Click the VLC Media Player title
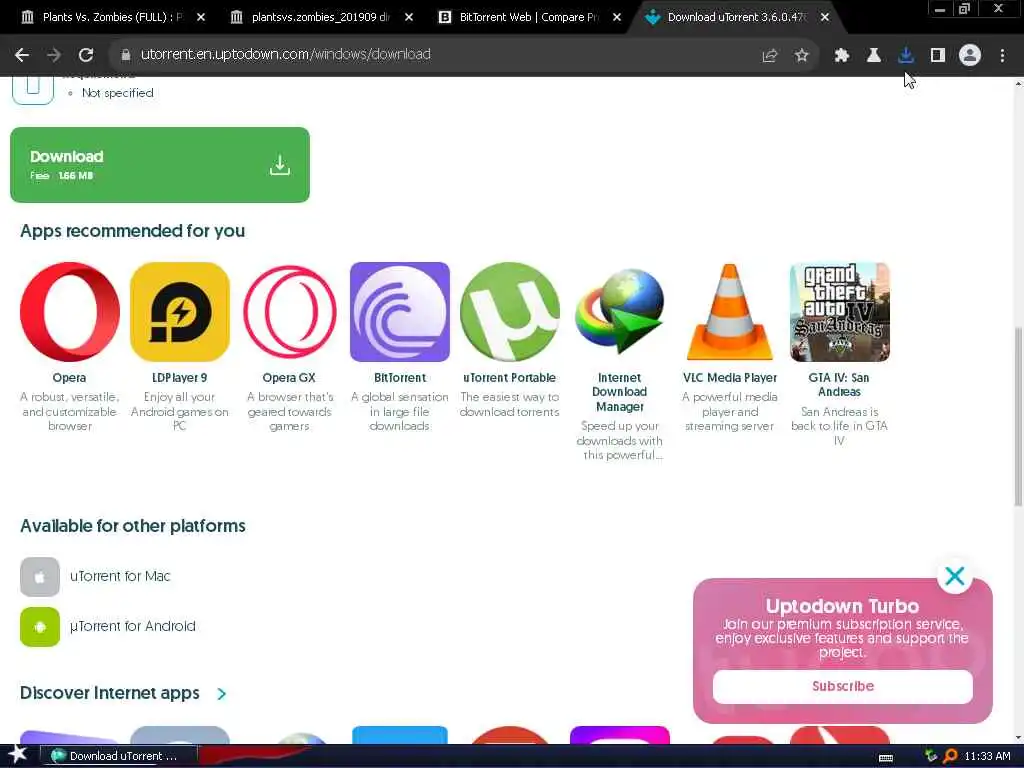Image resolution: width=1024 pixels, height=768 pixels. coord(729,377)
